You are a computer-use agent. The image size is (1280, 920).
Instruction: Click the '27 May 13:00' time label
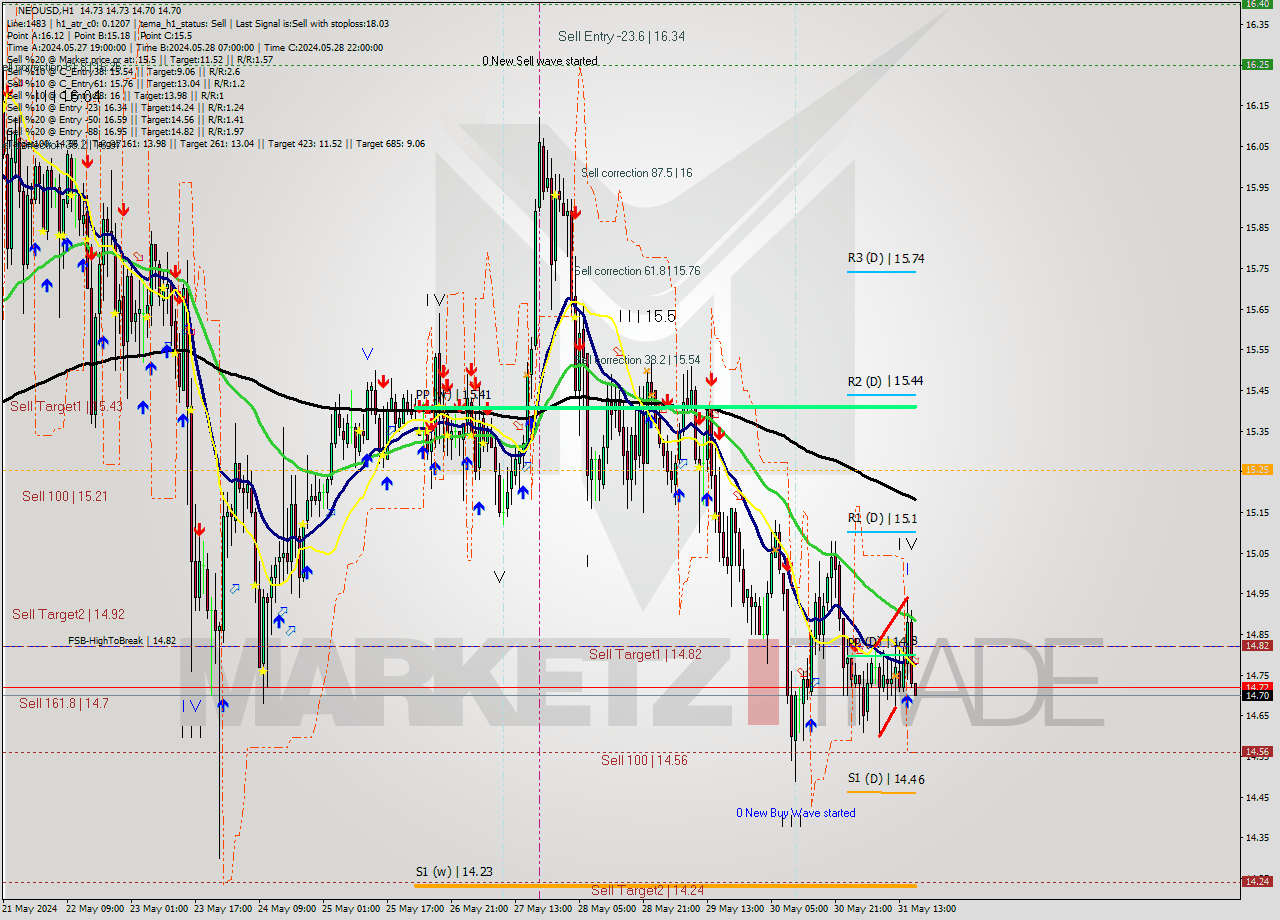click(543, 908)
